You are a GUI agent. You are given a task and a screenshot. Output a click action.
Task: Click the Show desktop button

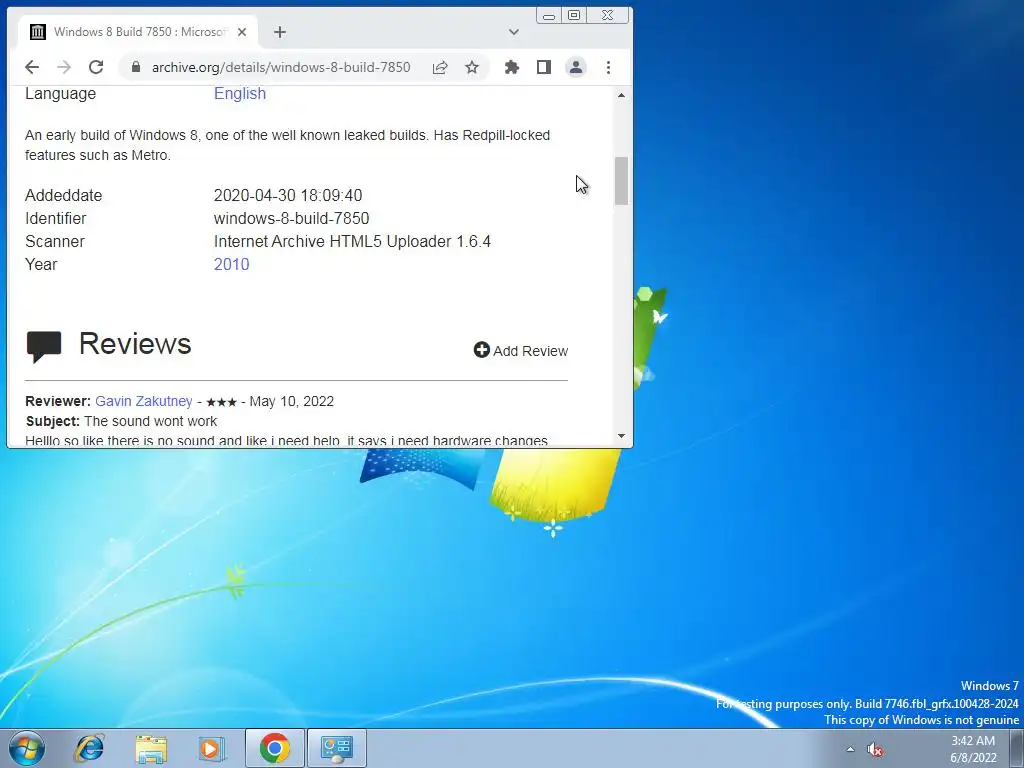click(1017, 748)
